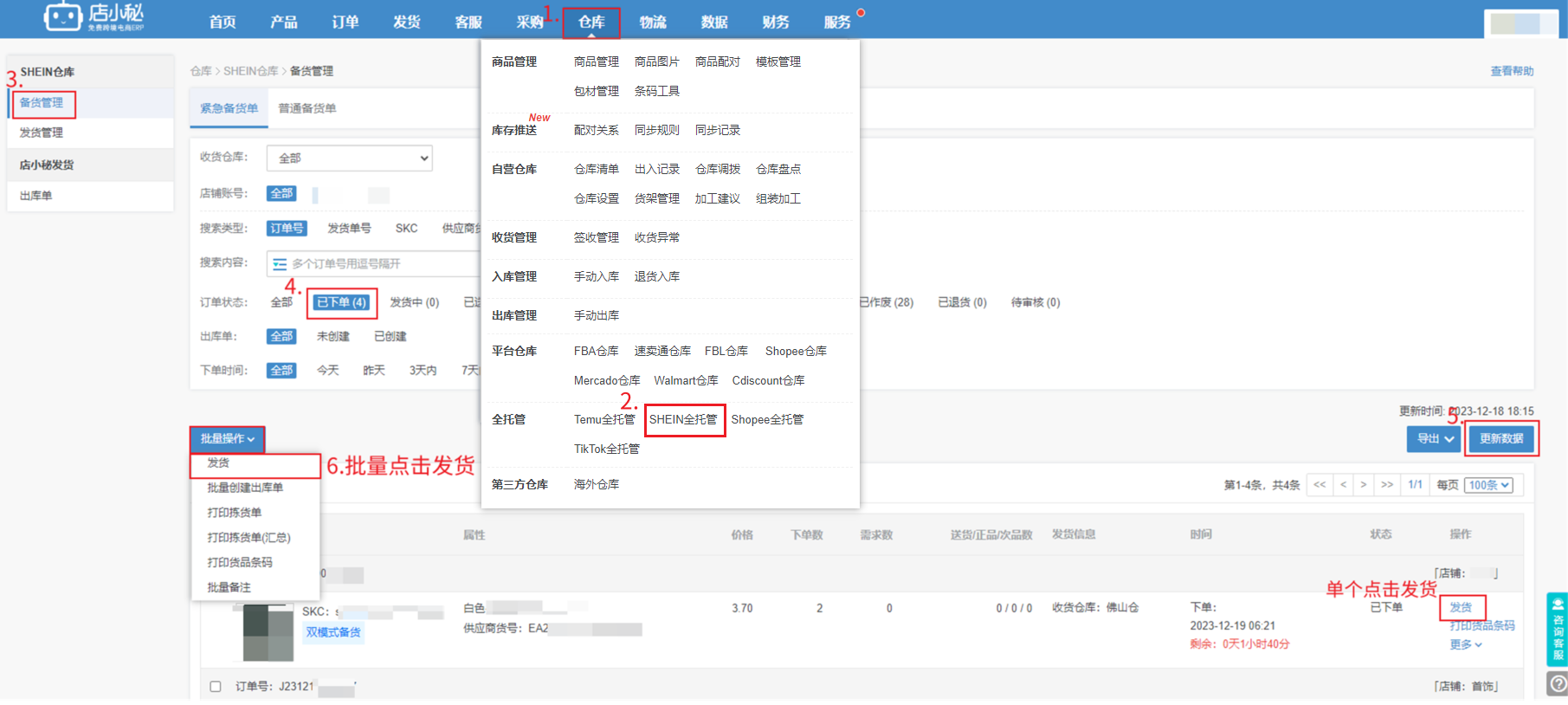Image resolution: width=1568 pixels, height=705 pixels.
Task: Click the help question-mark icon
Action: [1558, 684]
